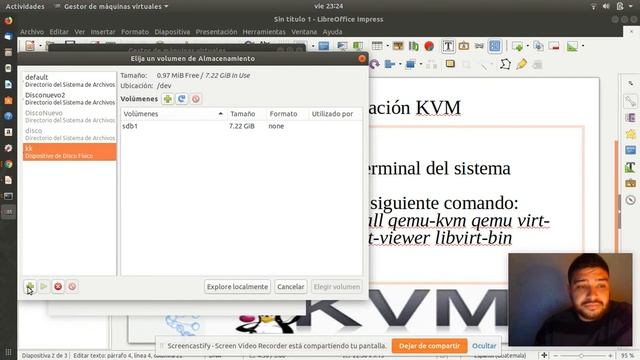Open sidebar Properties panel icon
The height and width of the screenshot is (360, 640).
click(631, 101)
